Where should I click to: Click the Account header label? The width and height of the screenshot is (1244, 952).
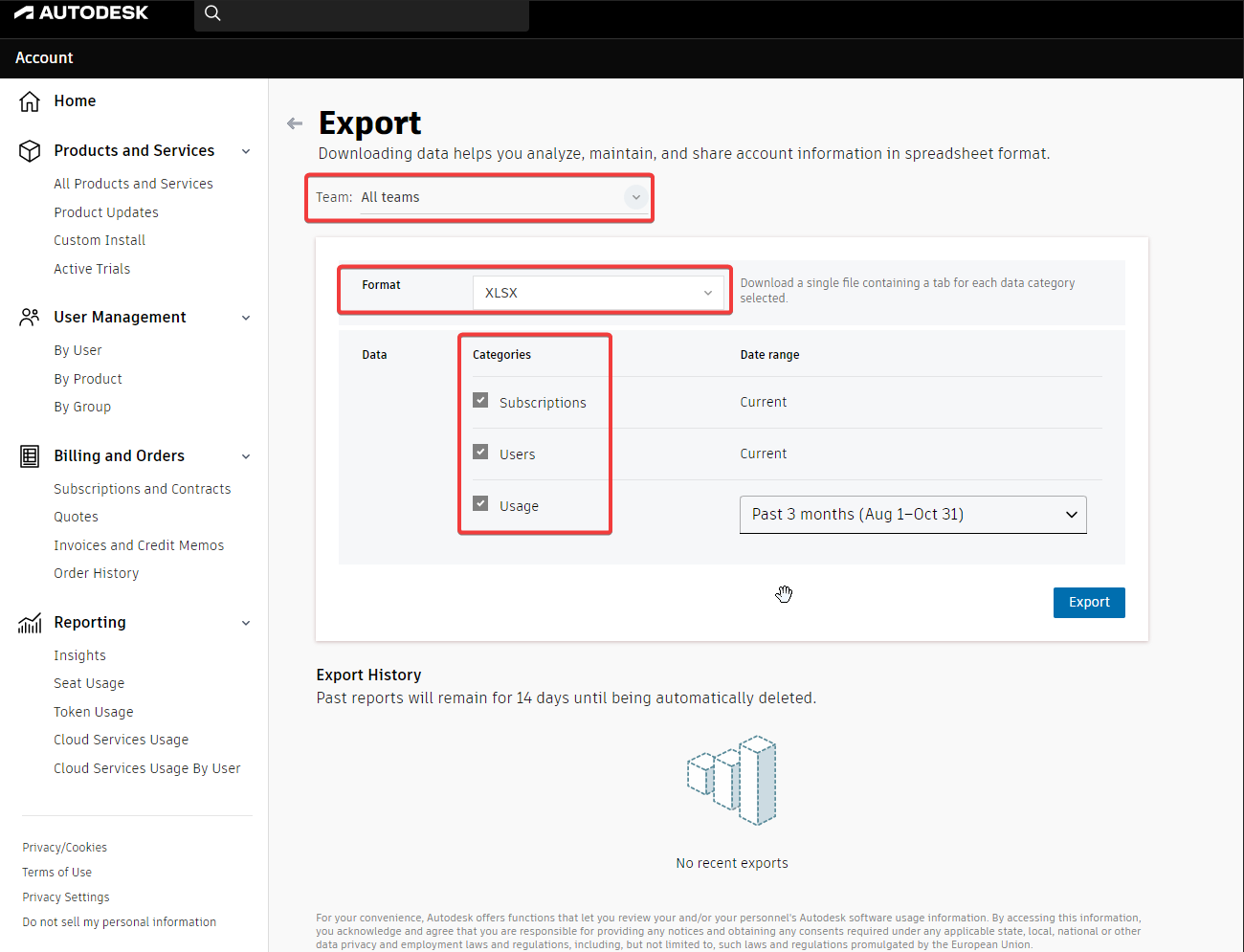(x=44, y=58)
